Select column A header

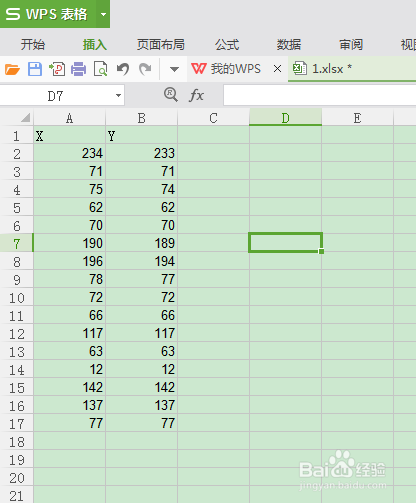click(69, 118)
